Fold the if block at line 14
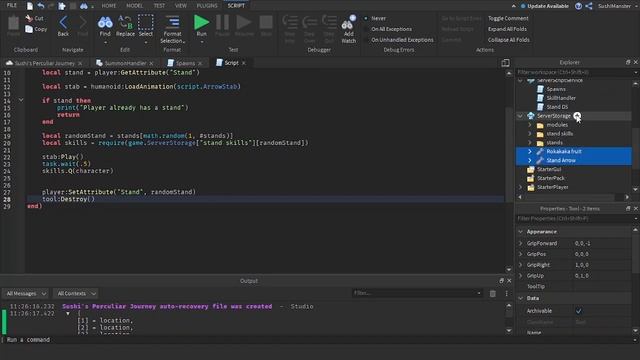Viewport: 640px width, 360px height. (x=21, y=100)
